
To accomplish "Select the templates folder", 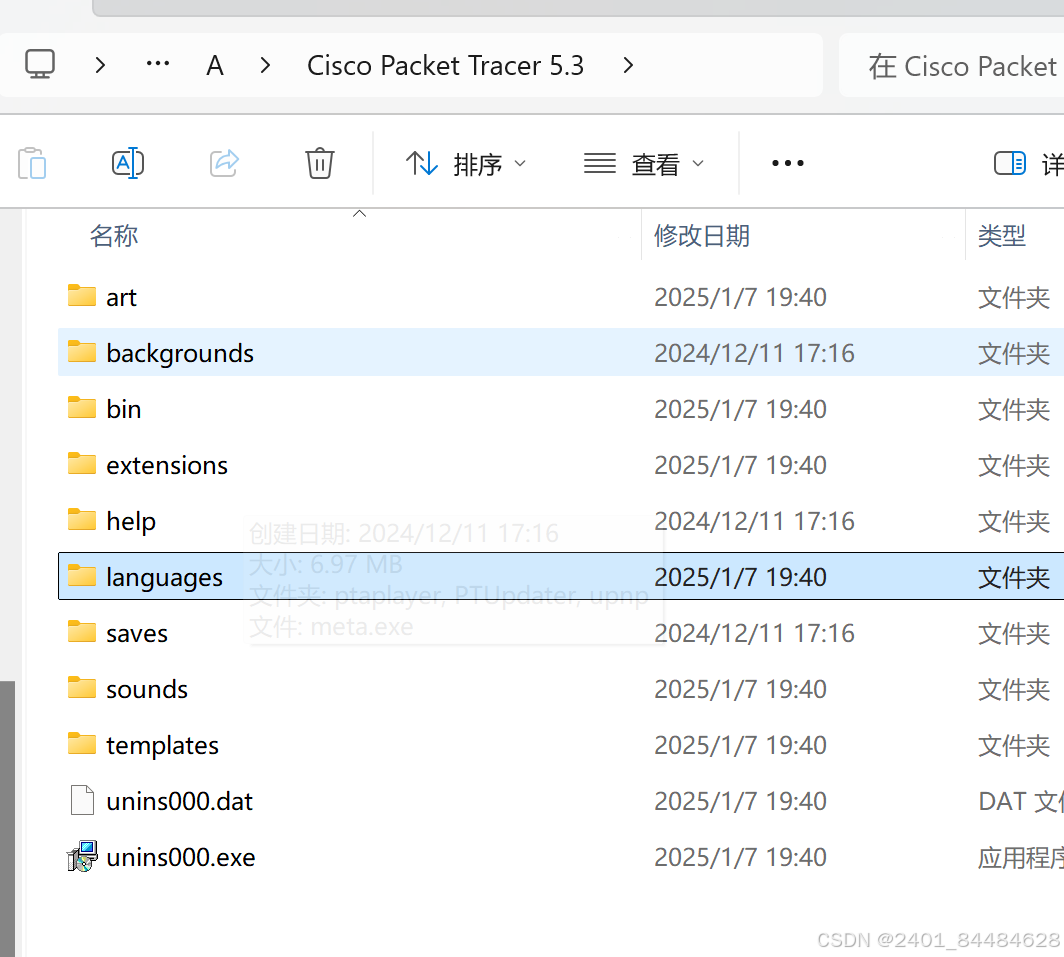I will coord(560,745).
